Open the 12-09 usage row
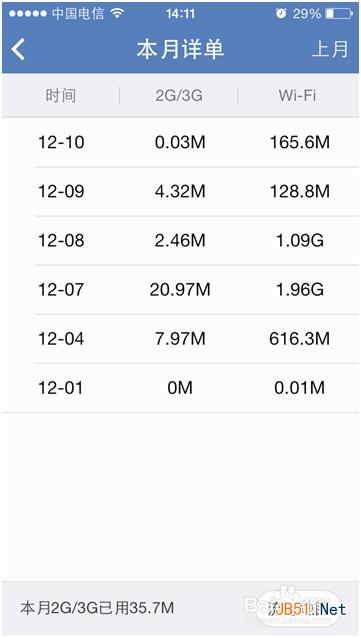 [180, 192]
